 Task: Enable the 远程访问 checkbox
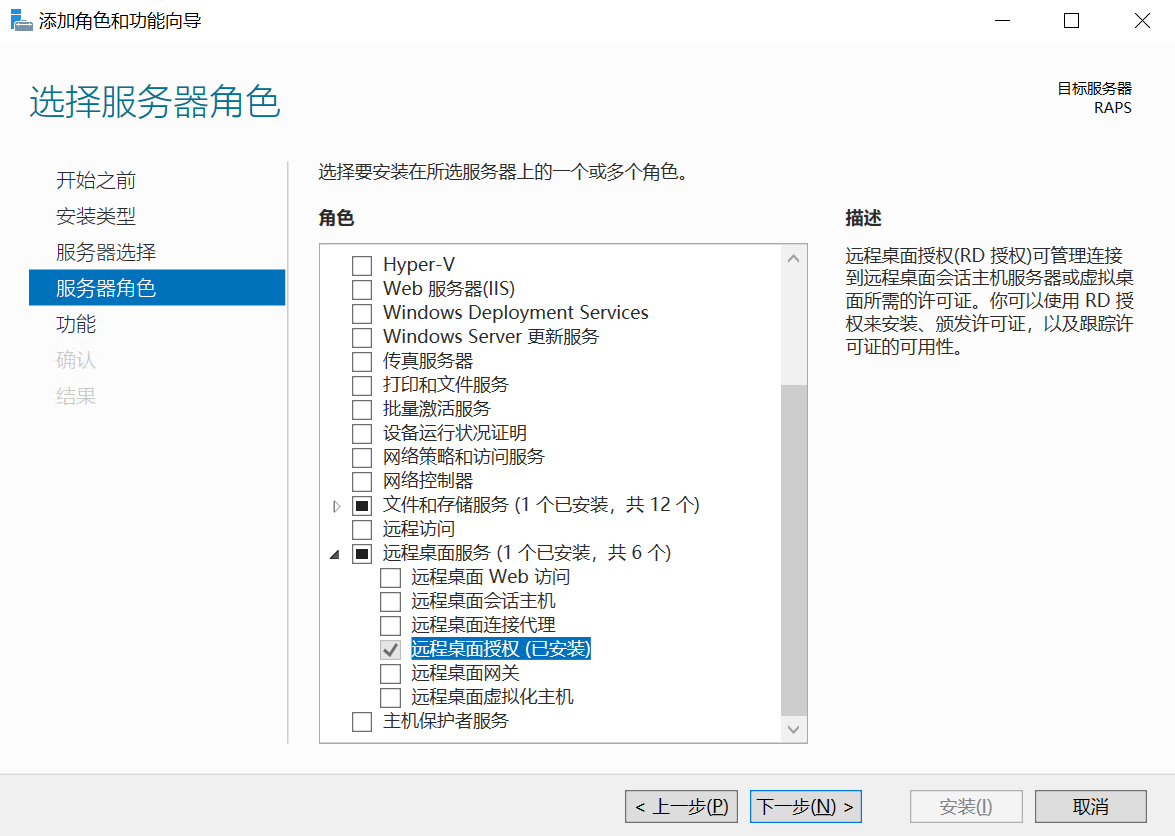pos(362,530)
